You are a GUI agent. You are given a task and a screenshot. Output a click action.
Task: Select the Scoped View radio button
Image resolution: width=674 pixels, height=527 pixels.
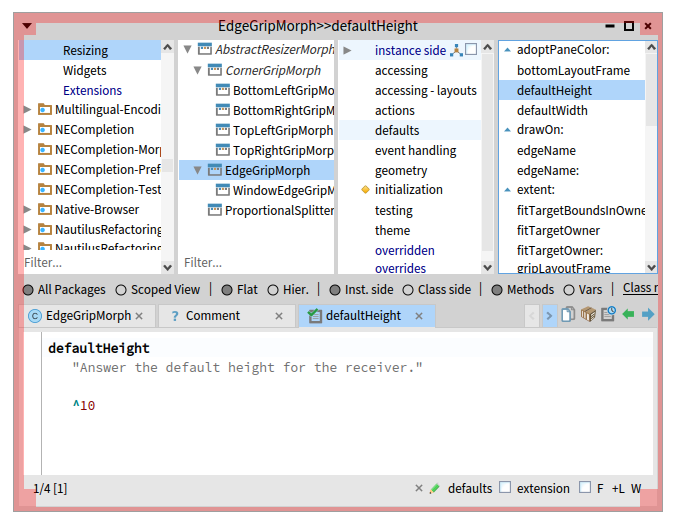[121, 291]
